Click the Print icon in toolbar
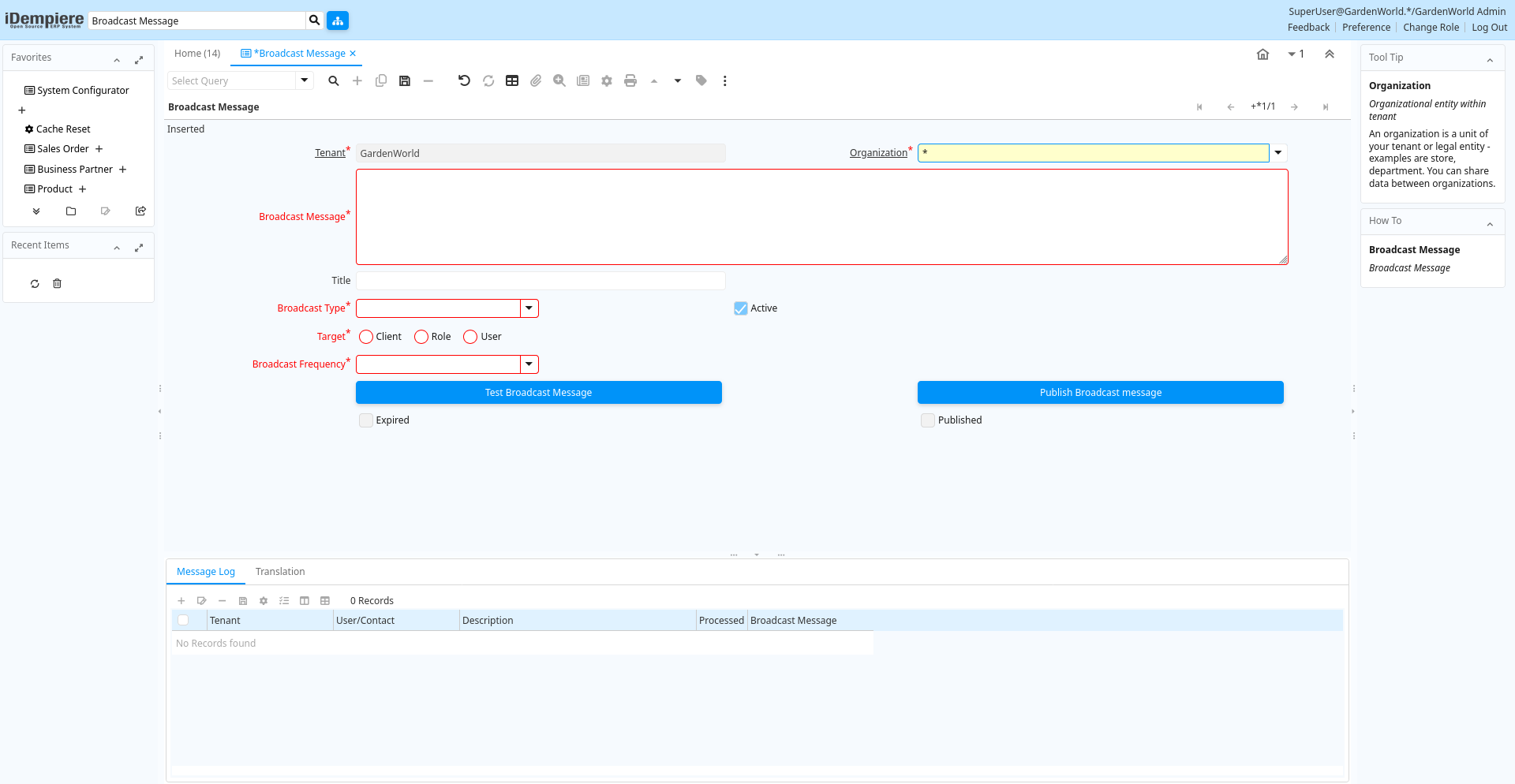Screen dimensions: 1515x784 [x=630, y=81]
